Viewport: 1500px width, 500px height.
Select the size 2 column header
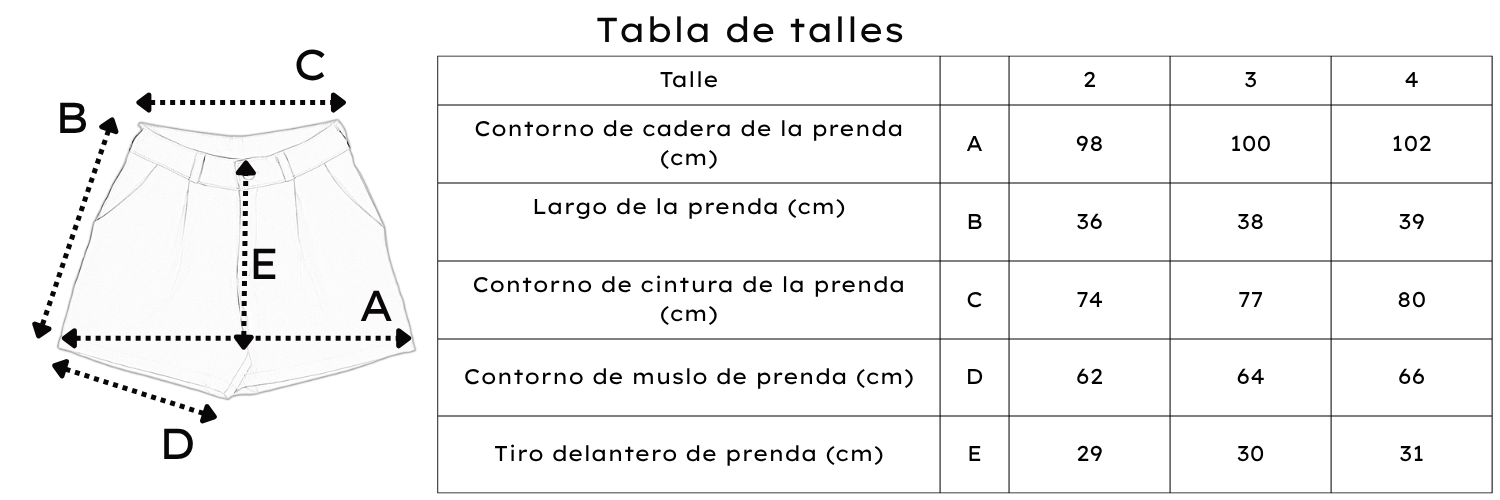(1089, 80)
